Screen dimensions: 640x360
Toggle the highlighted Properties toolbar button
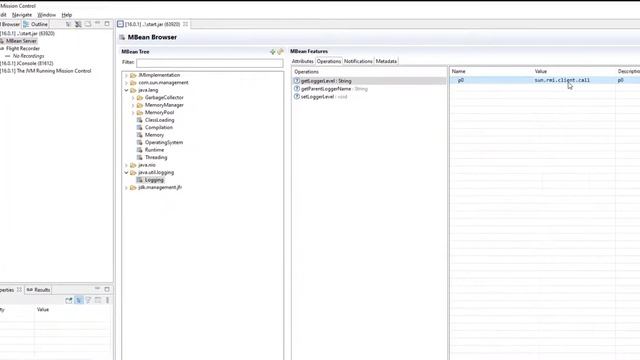(79, 300)
